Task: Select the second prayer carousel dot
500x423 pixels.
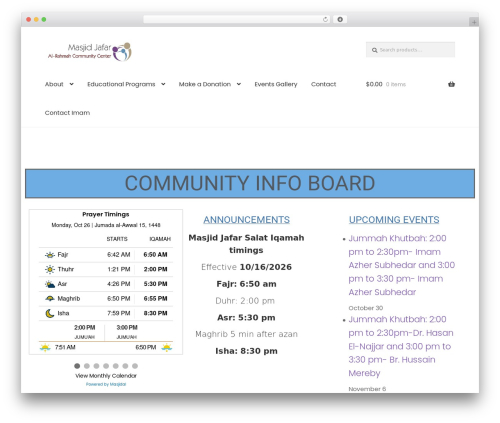Action: pyautogui.click(x=87, y=366)
